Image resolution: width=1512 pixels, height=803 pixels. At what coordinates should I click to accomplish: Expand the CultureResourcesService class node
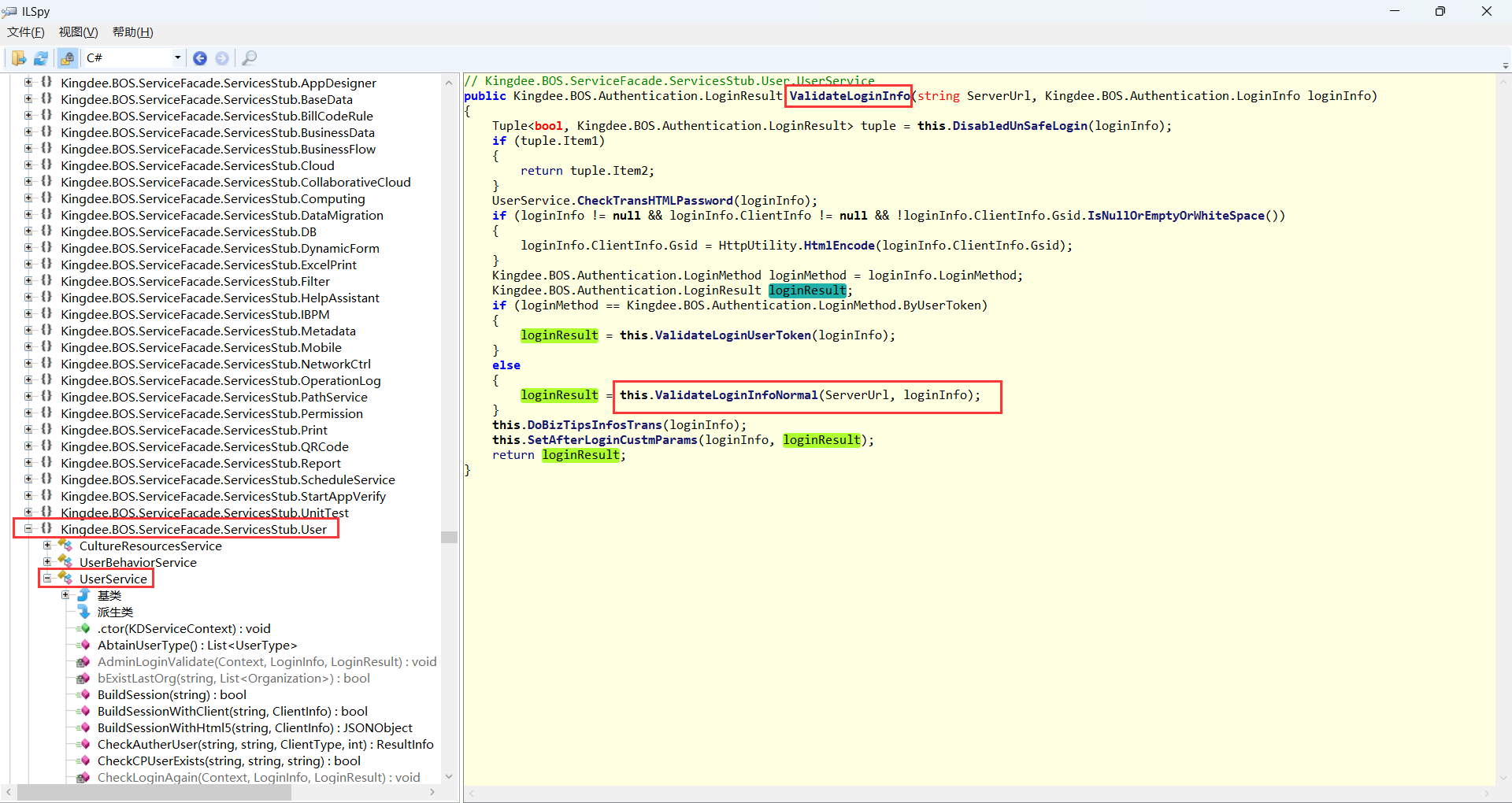(47, 546)
